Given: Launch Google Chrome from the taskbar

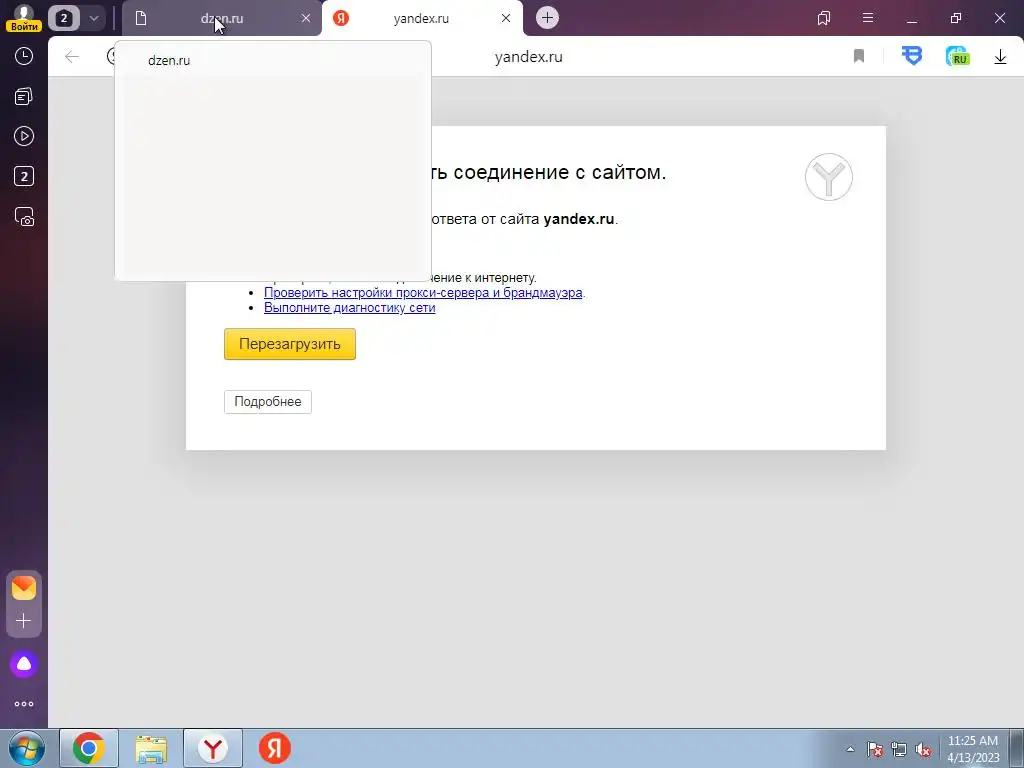Looking at the screenshot, I should 89,748.
